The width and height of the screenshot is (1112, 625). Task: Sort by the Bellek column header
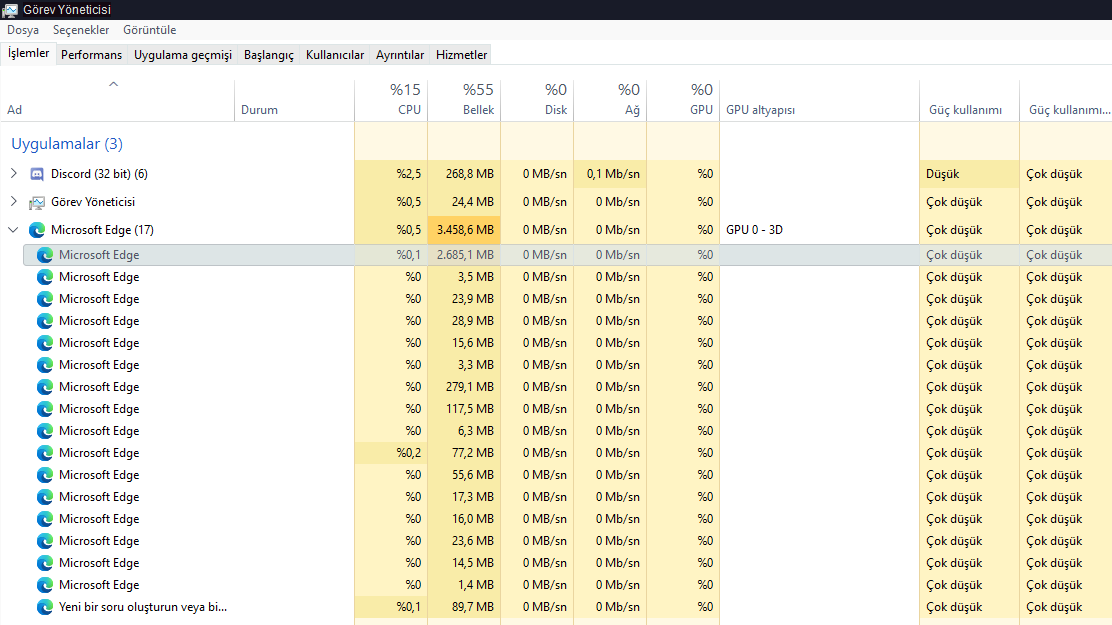coord(464,101)
